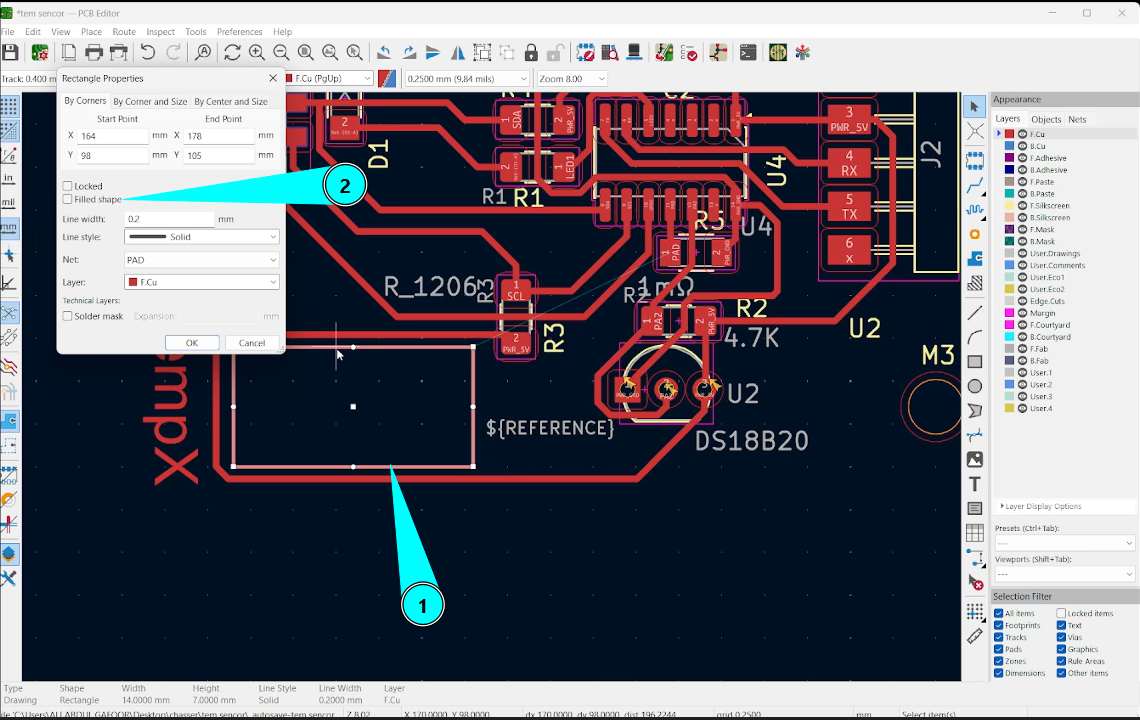
Task: Open the Tools menu
Action: (196, 32)
